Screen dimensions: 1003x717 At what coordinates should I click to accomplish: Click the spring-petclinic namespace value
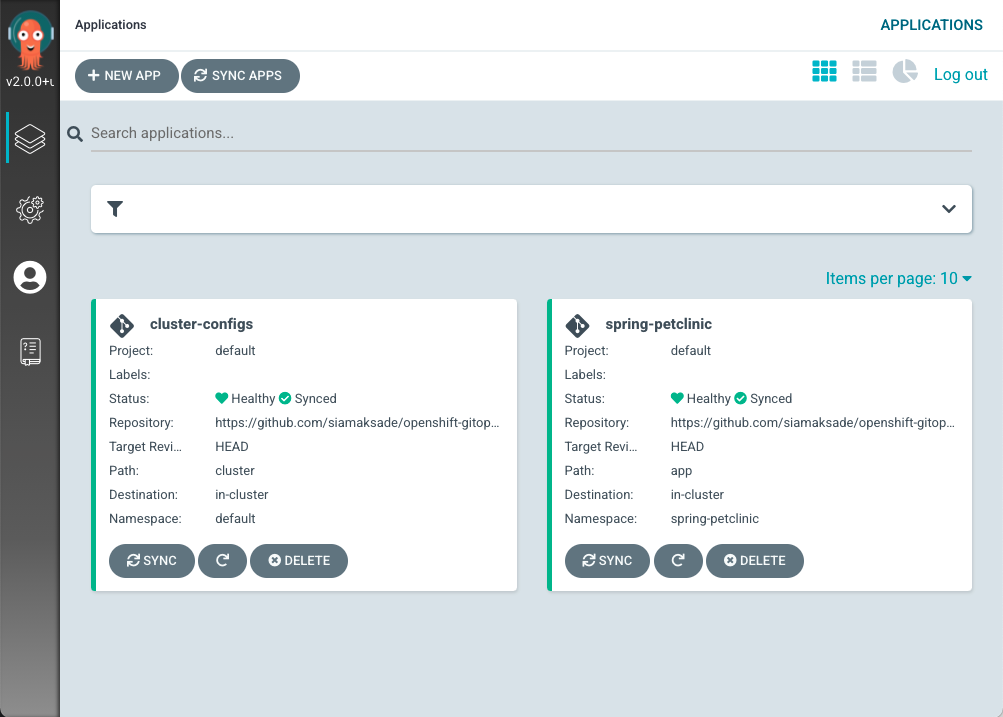(715, 518)
